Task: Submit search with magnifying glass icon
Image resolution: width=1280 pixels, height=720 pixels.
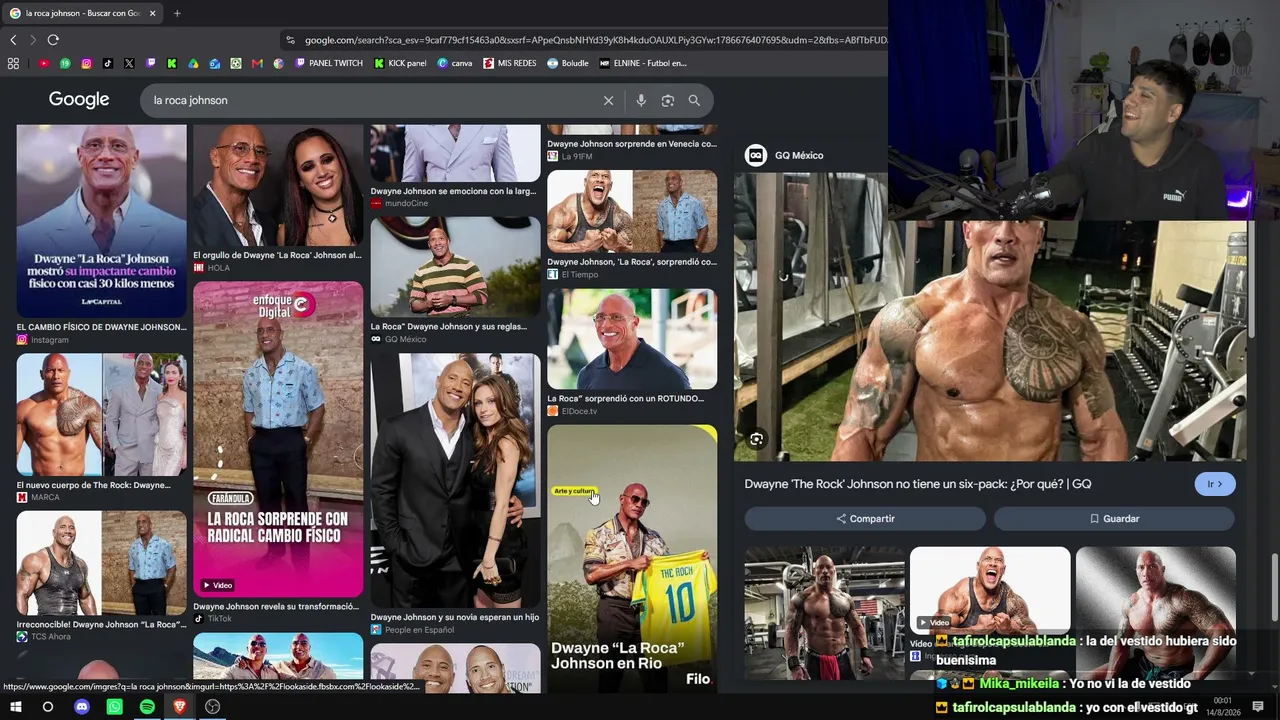Action: point(694,100)
